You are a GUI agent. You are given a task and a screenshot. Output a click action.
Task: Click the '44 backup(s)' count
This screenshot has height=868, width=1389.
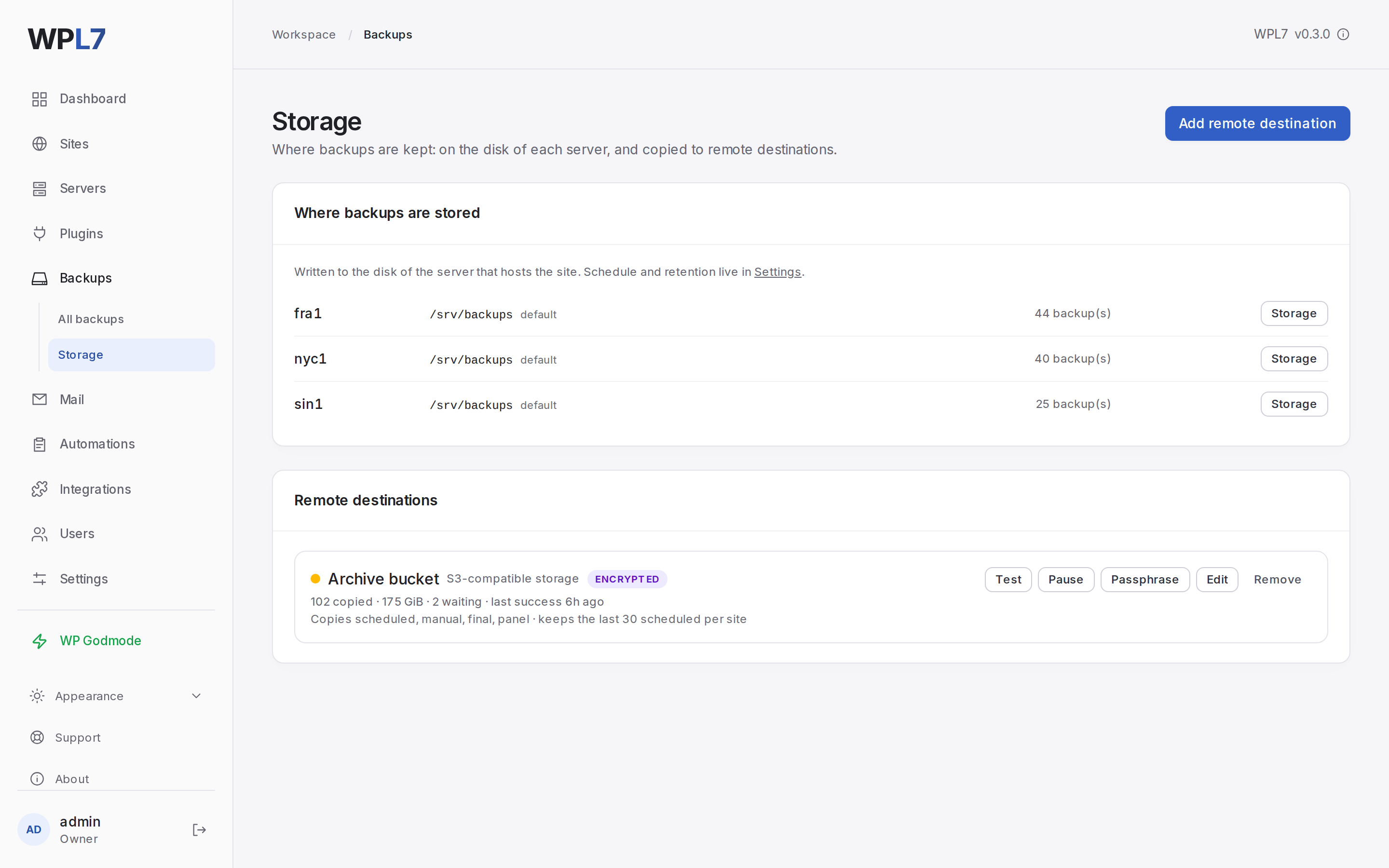click(1072, 313)
